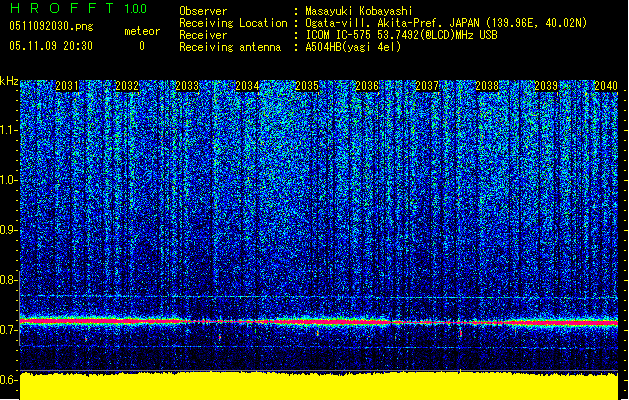The width and height of the screenshot is (629, 400).
Task: Click the 2035 time marker
Action: [x=307, y=86]
